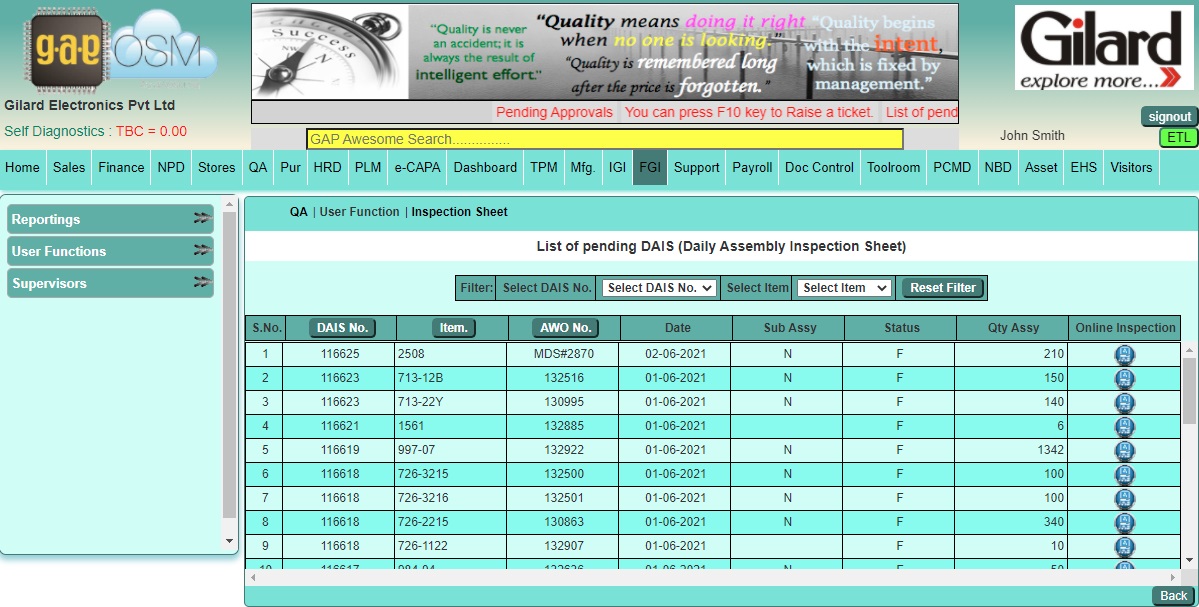1199x607 pixels.
Task: Open the Select Item dropdown
Action: (844, 288)
